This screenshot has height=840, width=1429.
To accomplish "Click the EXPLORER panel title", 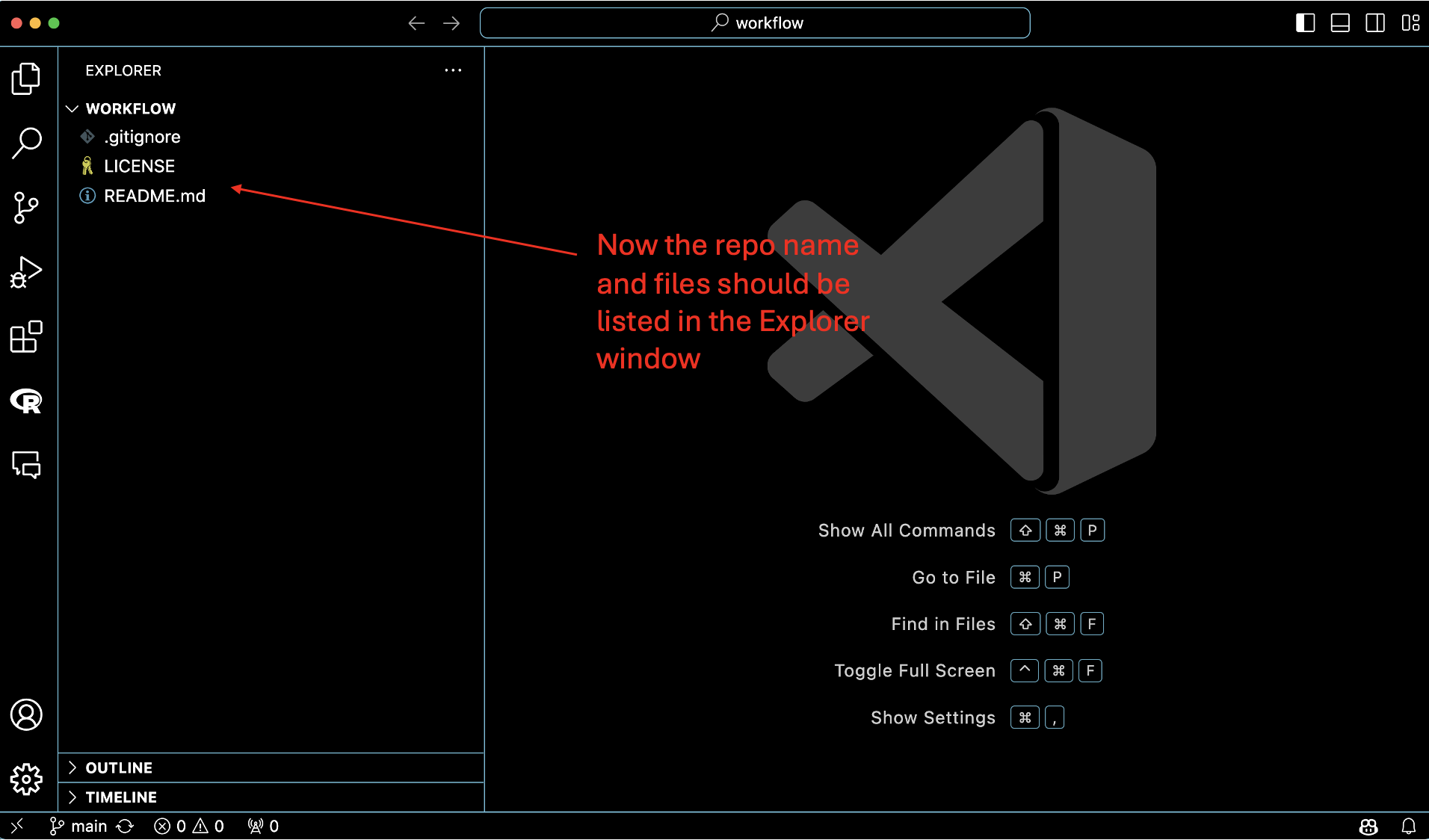I will tap(123, 70).
